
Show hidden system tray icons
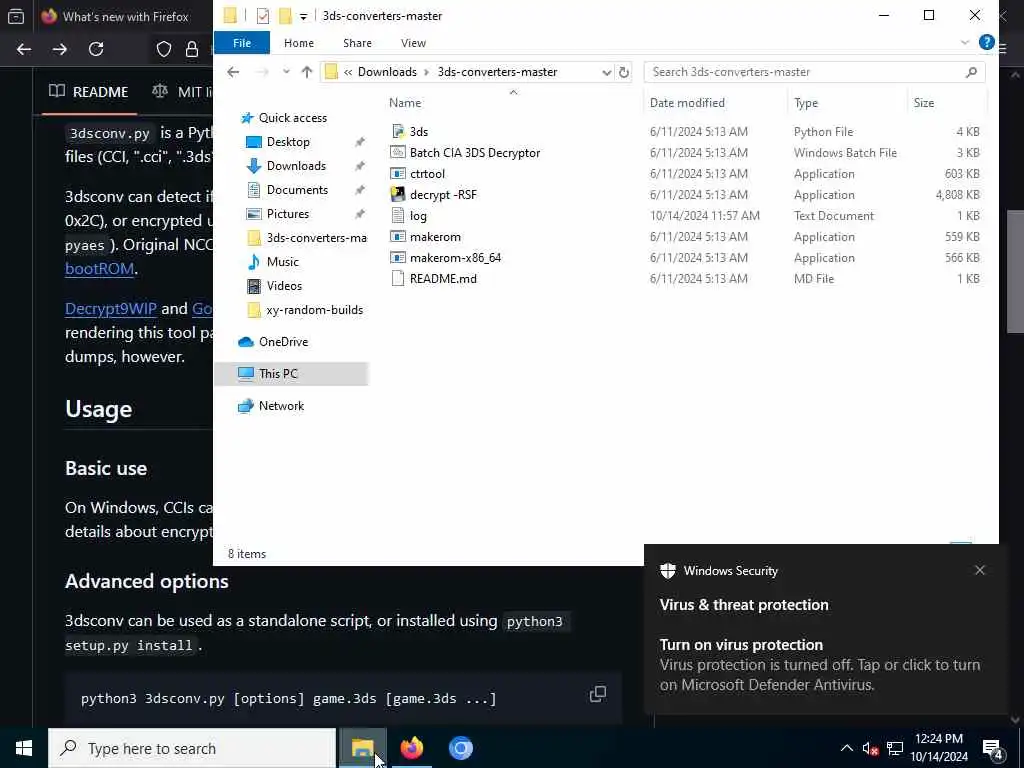click(x=846, y=748)
